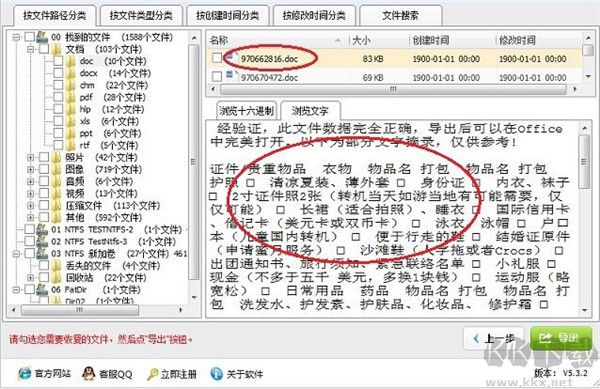
Task: Select the 970670472.doc file icon
Action: (x=230, y=75)
